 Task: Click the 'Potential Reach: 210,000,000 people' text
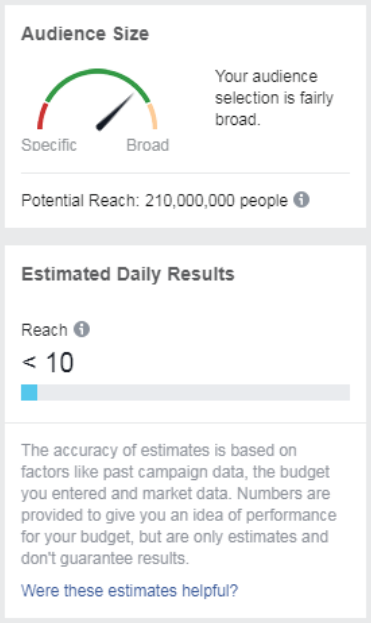[154, 200]
